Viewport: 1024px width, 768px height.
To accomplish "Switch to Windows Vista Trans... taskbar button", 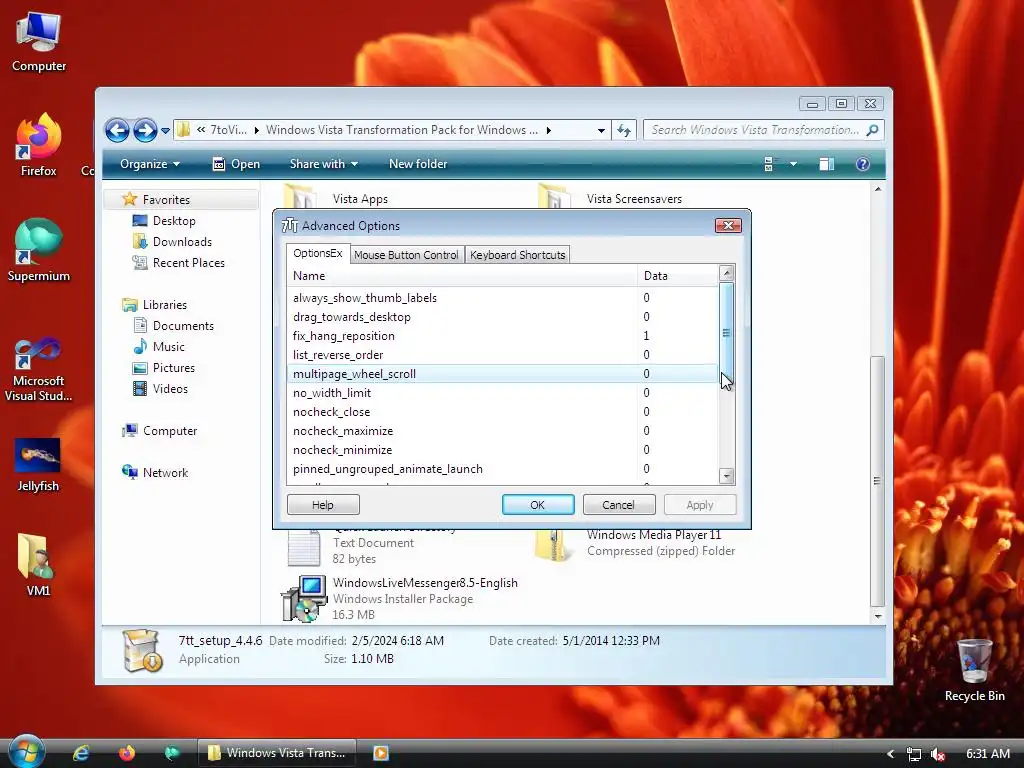I will tap(277, 753).
